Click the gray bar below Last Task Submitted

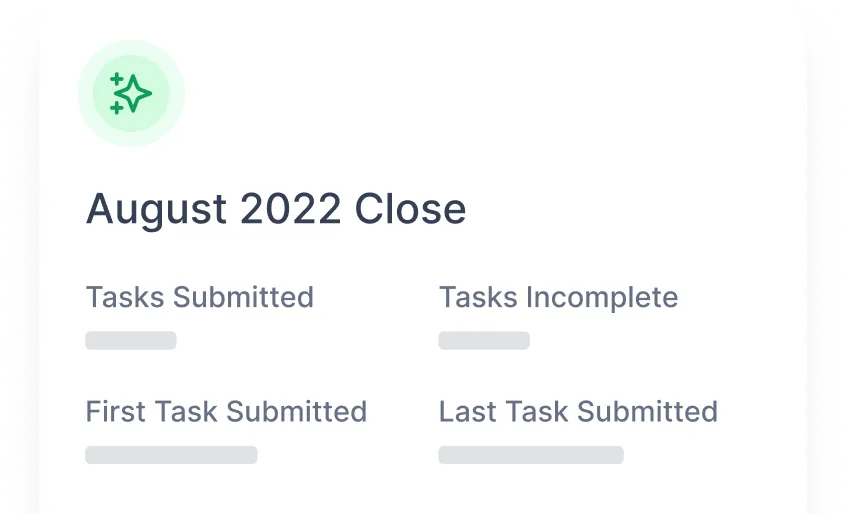(x=531, y=455)
